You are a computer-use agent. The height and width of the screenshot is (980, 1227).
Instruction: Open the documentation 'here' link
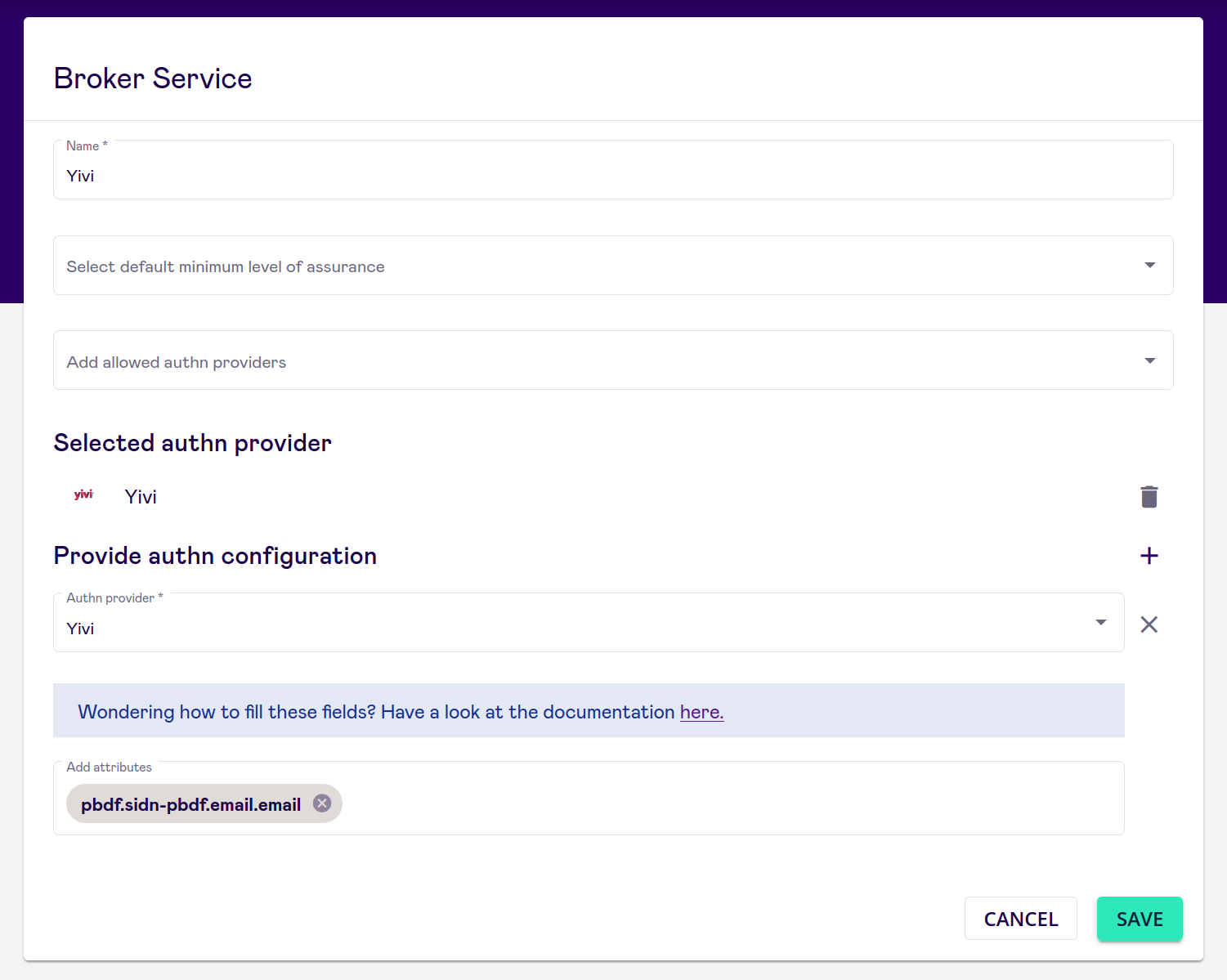pos(701,712)
